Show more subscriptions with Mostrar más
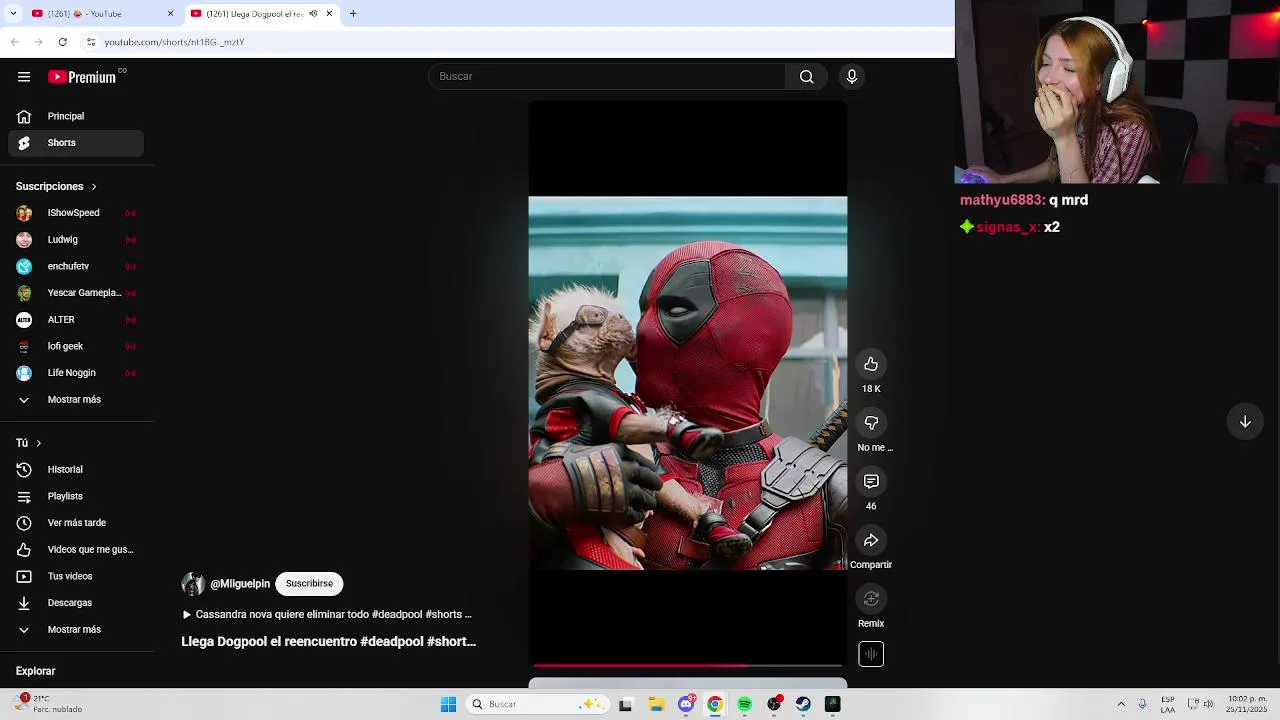This screenshot has height=720, width=1280. coord(76,400)
